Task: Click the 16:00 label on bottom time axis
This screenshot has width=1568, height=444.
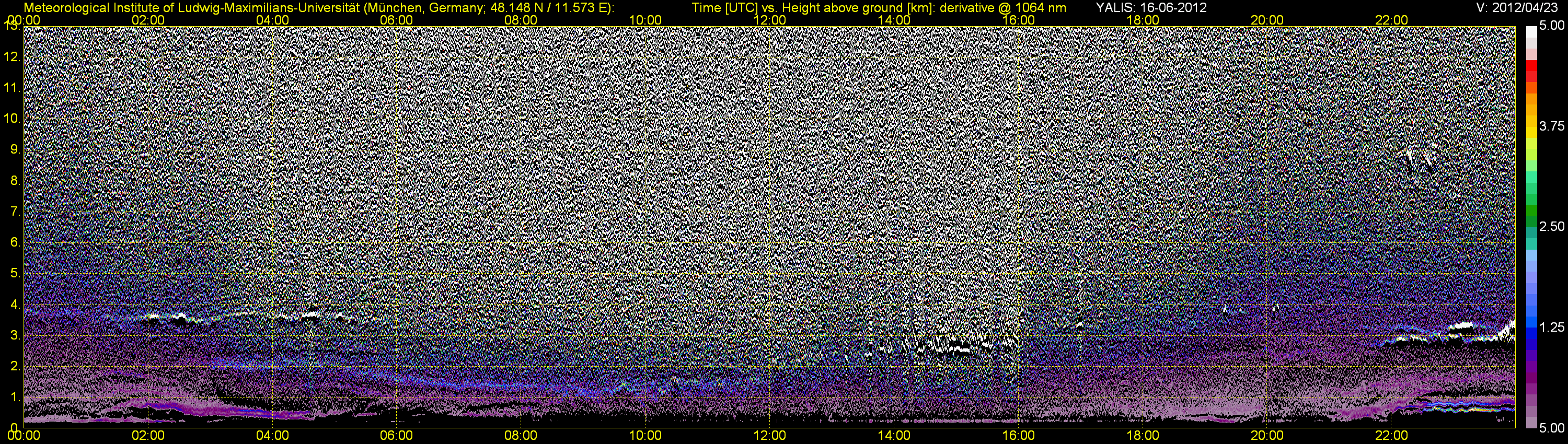Action: 1018,436
